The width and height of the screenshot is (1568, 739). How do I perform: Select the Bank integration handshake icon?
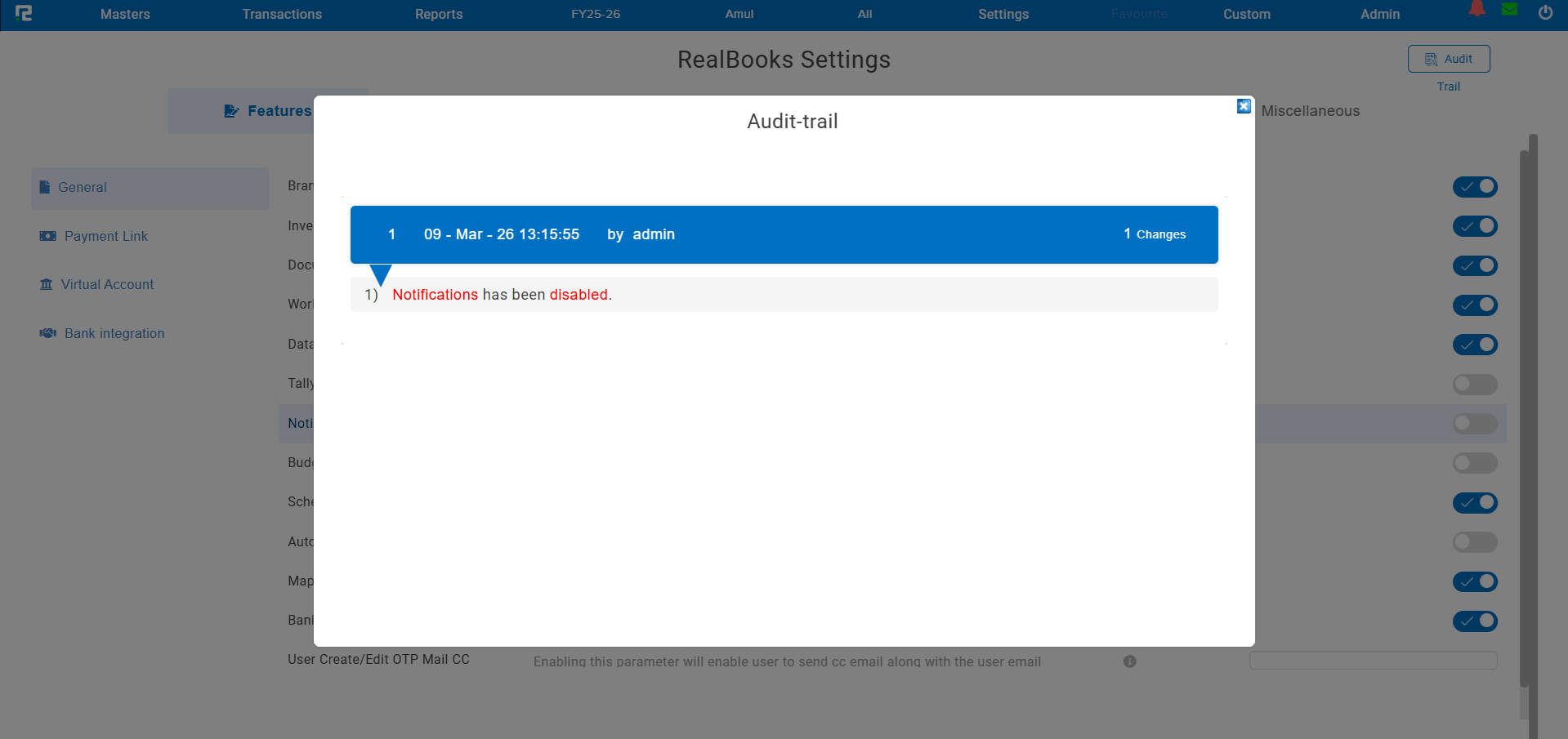point(47,333)
